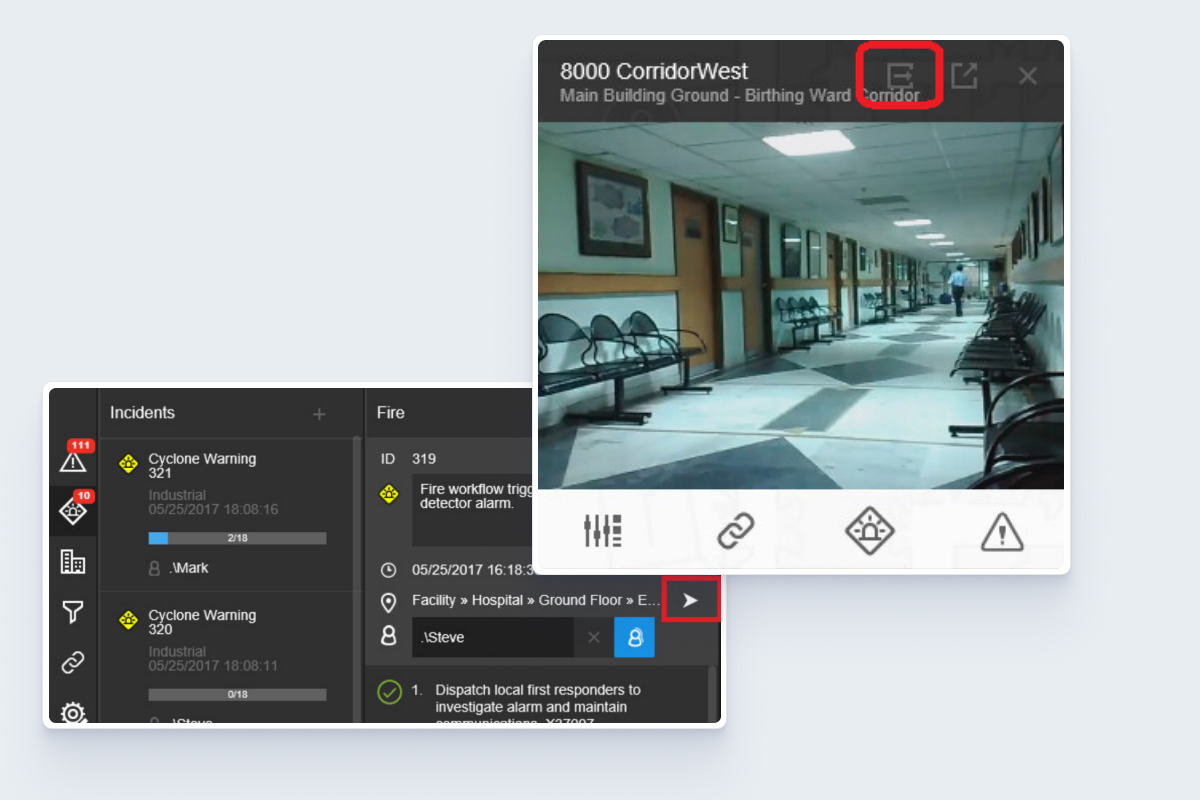The image size is (1200, 800).
Task: Click the 8000 CorridorWest camera title
Action: point(654,71)
